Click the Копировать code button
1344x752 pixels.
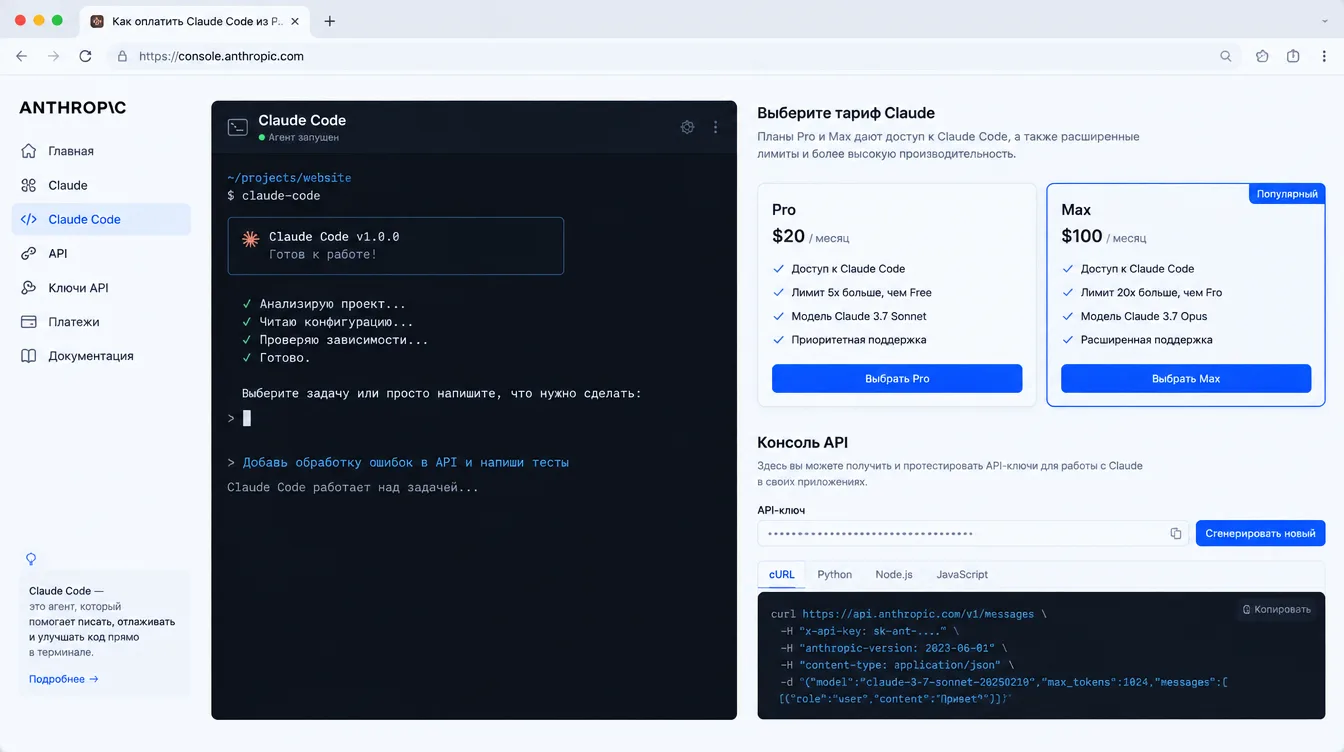click(x=1276, y=609)
